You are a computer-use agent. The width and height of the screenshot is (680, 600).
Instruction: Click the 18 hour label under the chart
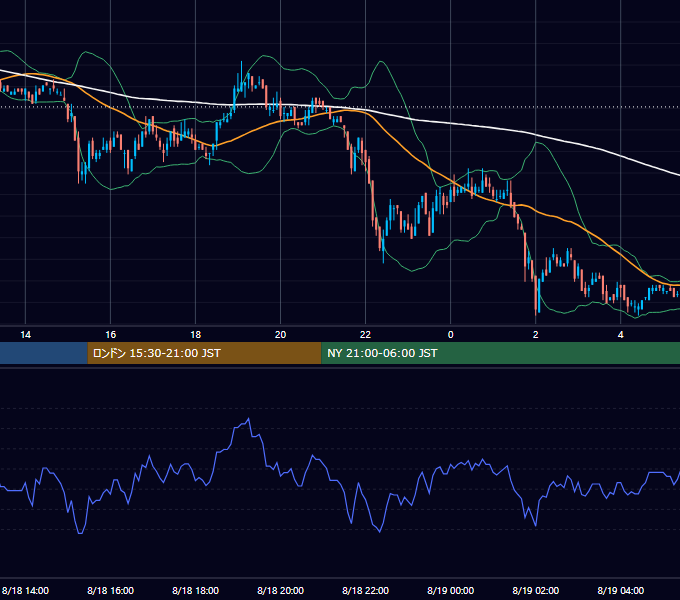point(196,335)
